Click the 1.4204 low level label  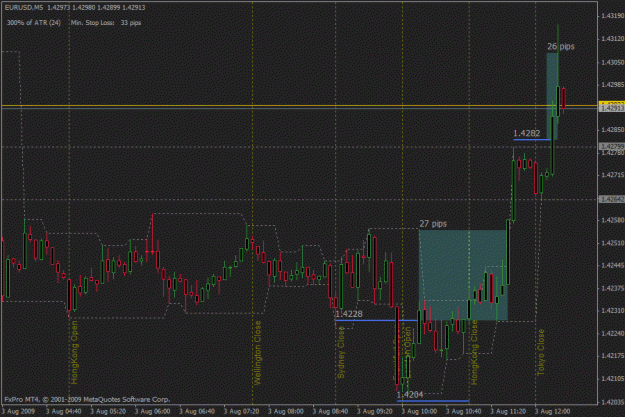(x=410, y=395)
